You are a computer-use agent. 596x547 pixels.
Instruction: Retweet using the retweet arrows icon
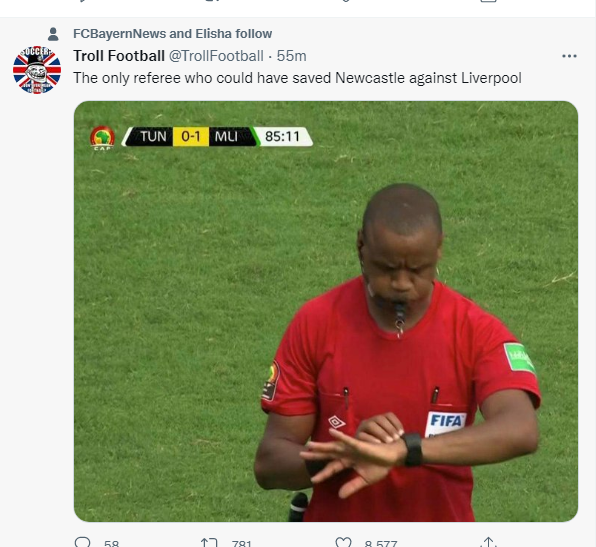[x=209, y=542]
